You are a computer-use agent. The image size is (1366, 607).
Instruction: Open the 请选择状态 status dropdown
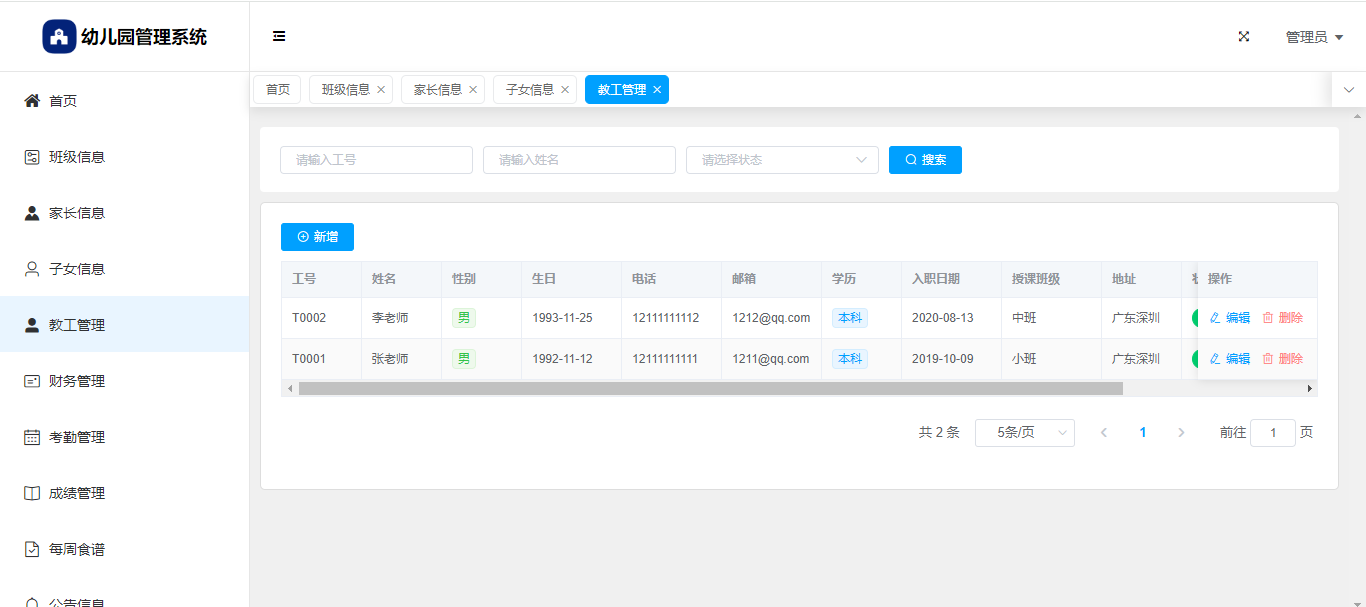[782, 160]
